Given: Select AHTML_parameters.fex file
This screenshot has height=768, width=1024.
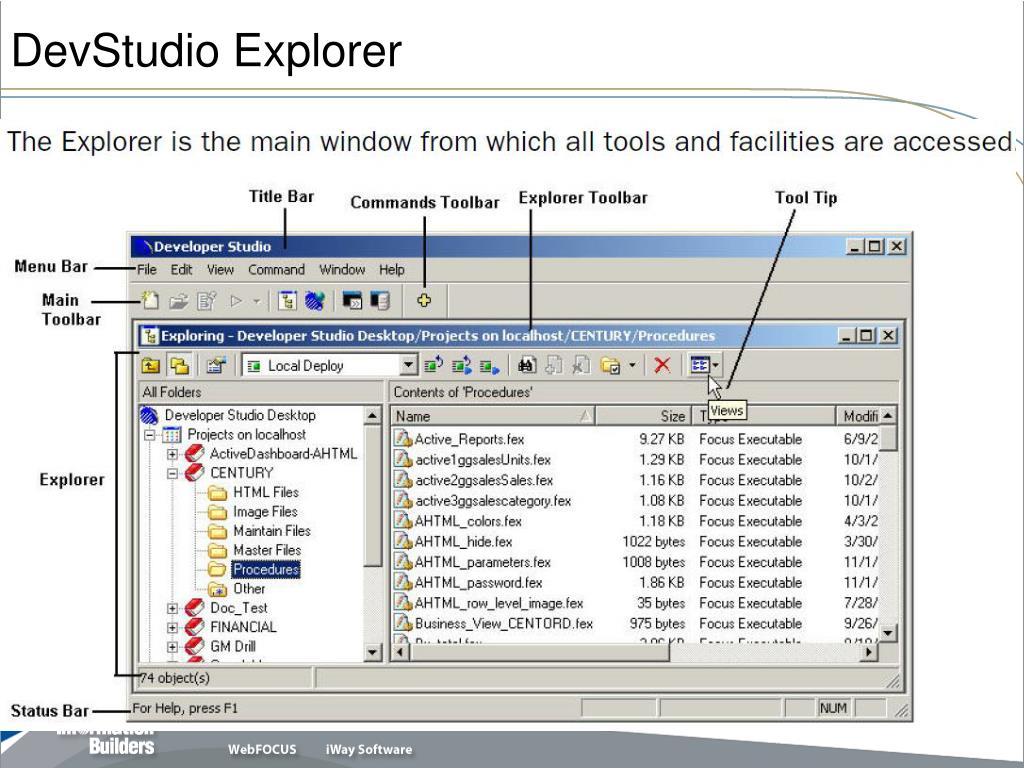Looking at the screenshot, I should (483, 562).
